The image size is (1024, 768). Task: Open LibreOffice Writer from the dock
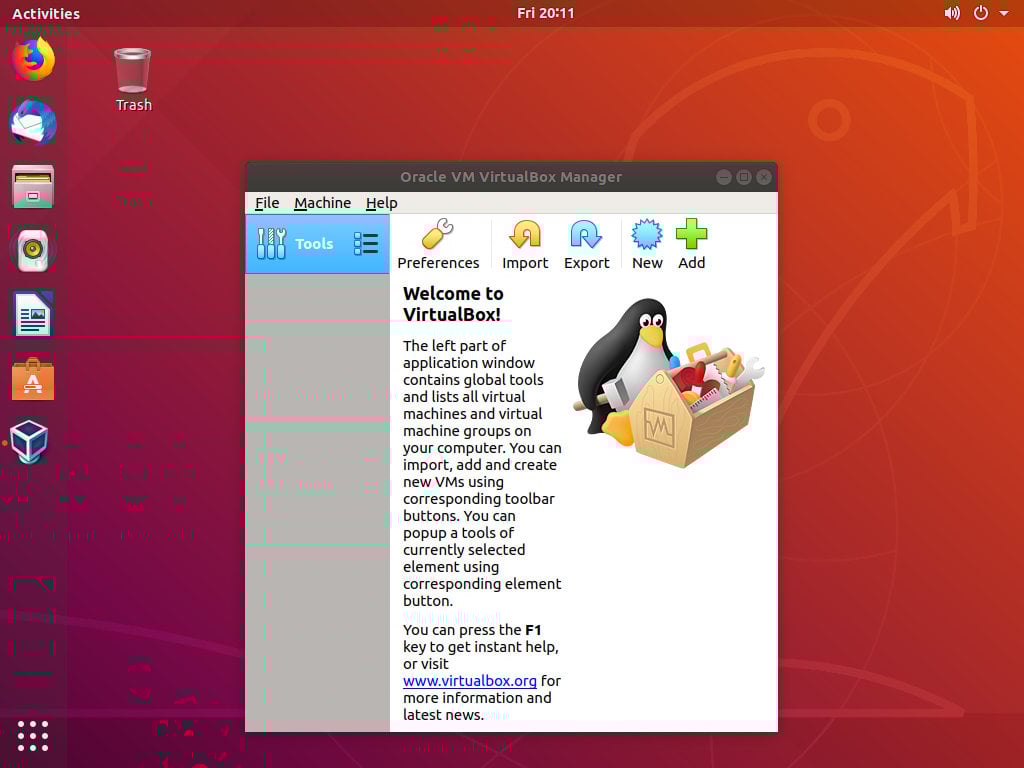(x=31, y=313)
